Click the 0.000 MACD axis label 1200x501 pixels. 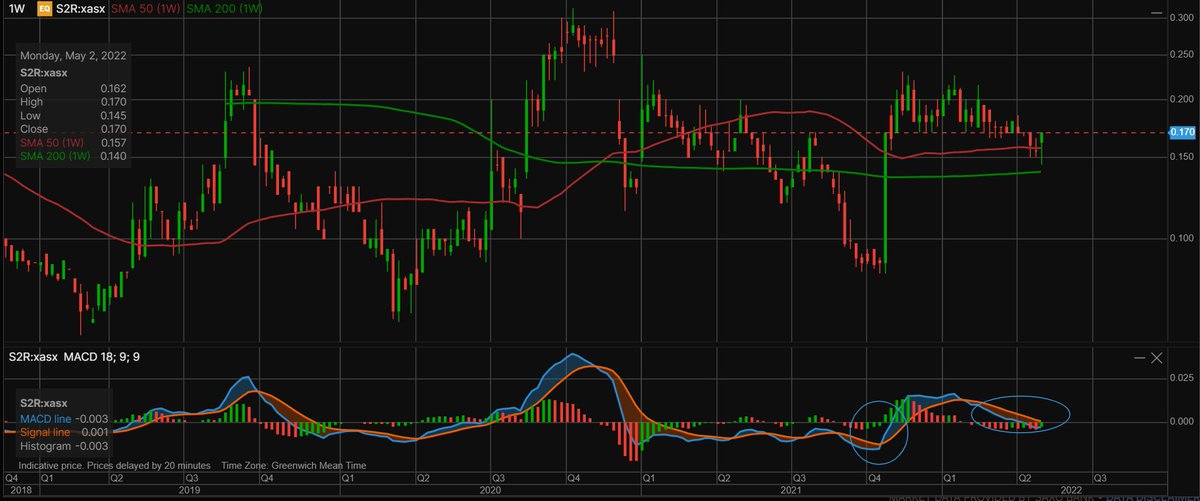pos(1181,422)
